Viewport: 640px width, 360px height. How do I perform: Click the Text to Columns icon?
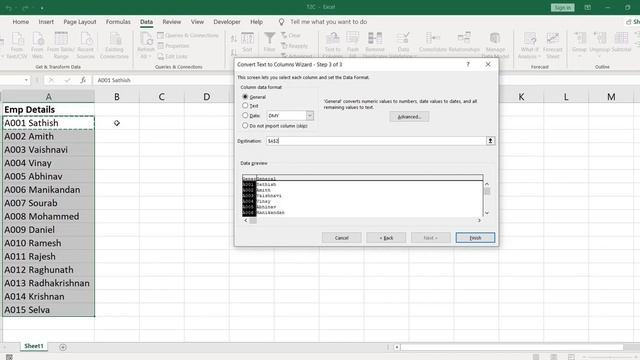tap(333, 45)
